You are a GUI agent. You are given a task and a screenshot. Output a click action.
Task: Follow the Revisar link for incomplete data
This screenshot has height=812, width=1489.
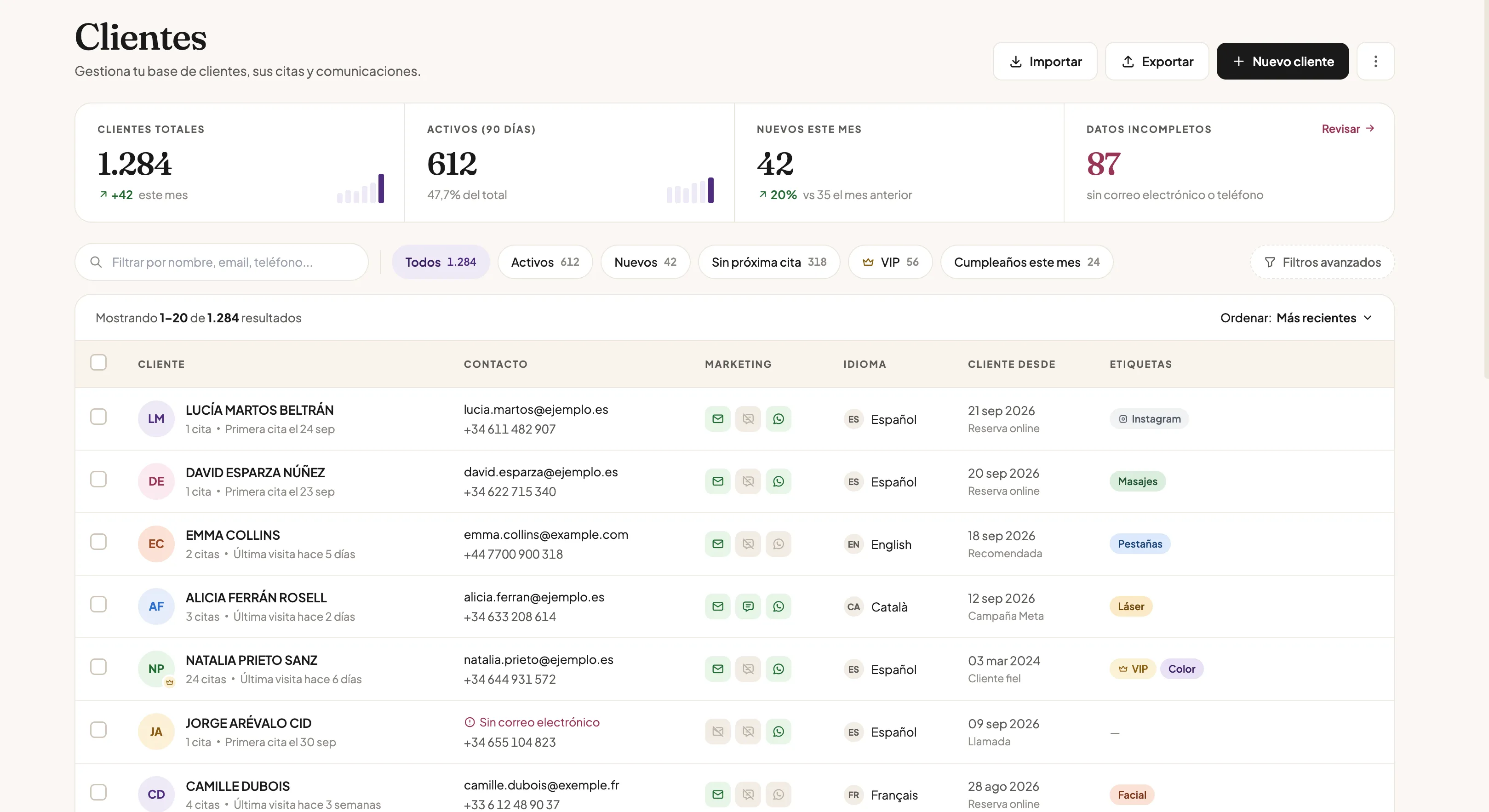(1347, 129)
